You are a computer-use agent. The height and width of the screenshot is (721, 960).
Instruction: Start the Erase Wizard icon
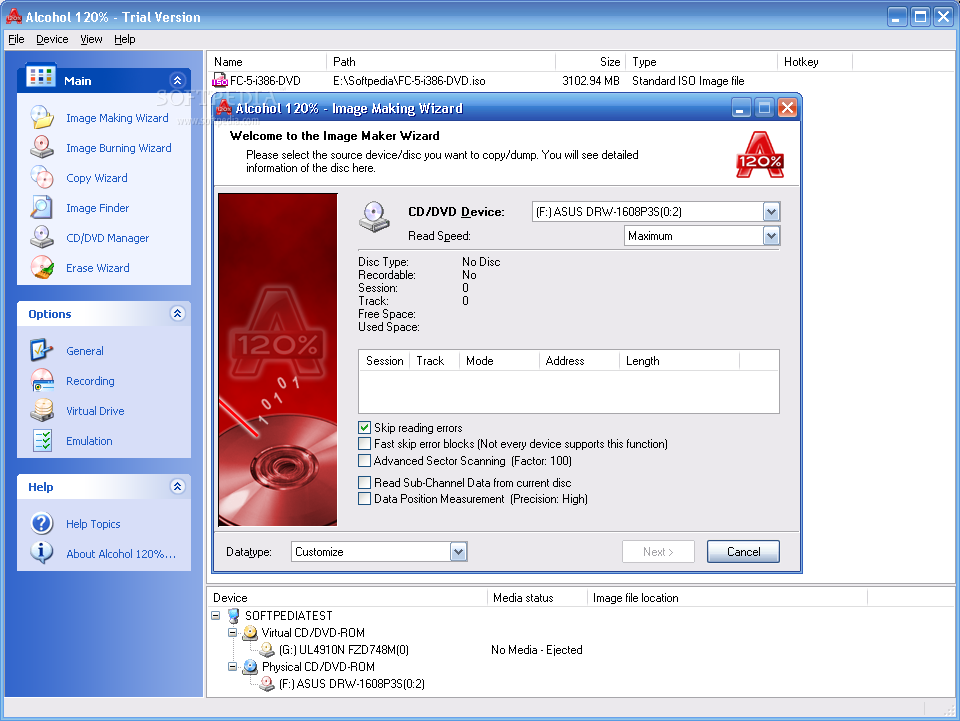[x=42, y=268]
